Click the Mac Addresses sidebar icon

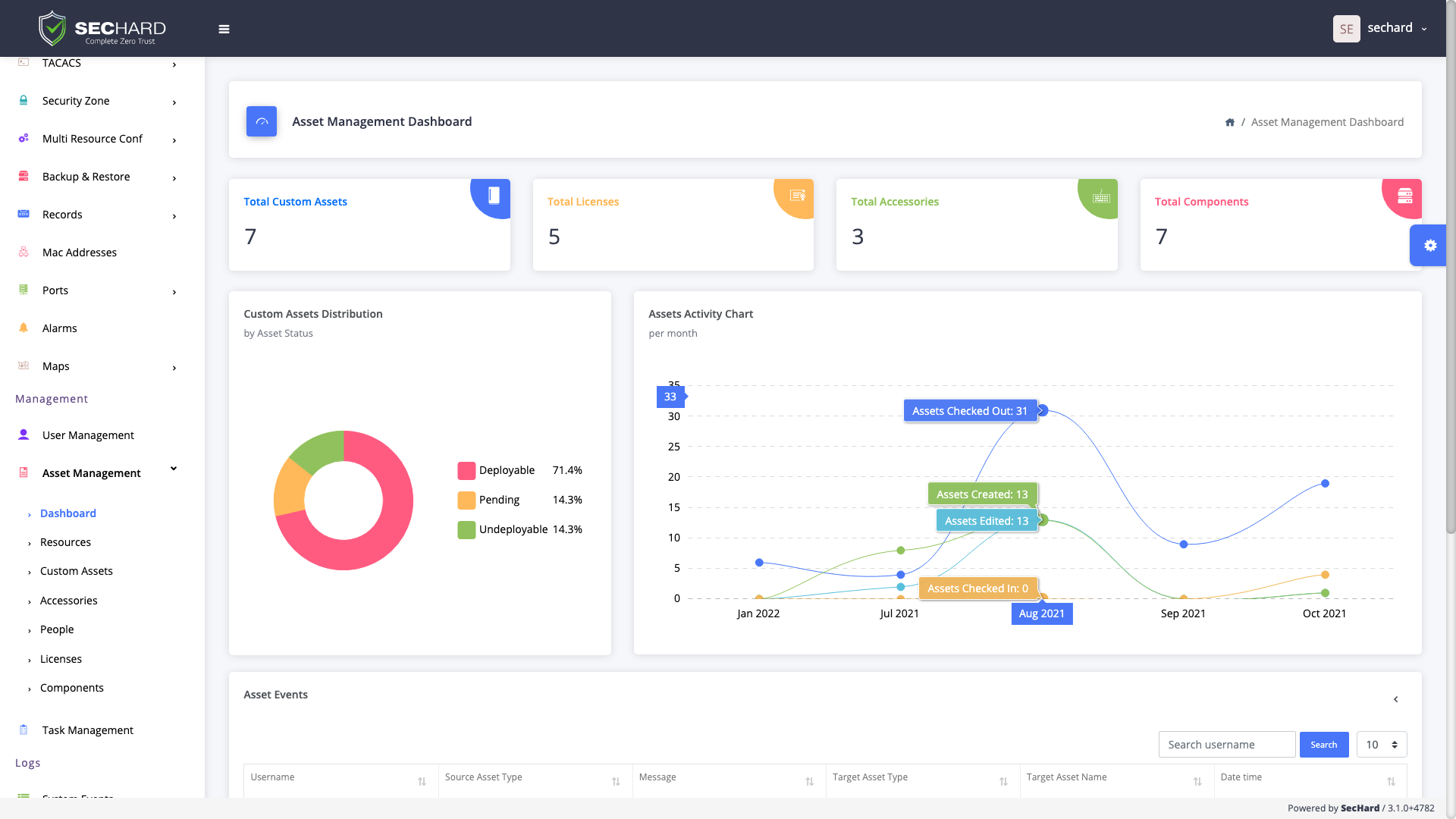pyautogui.click(x=24, y=252)
